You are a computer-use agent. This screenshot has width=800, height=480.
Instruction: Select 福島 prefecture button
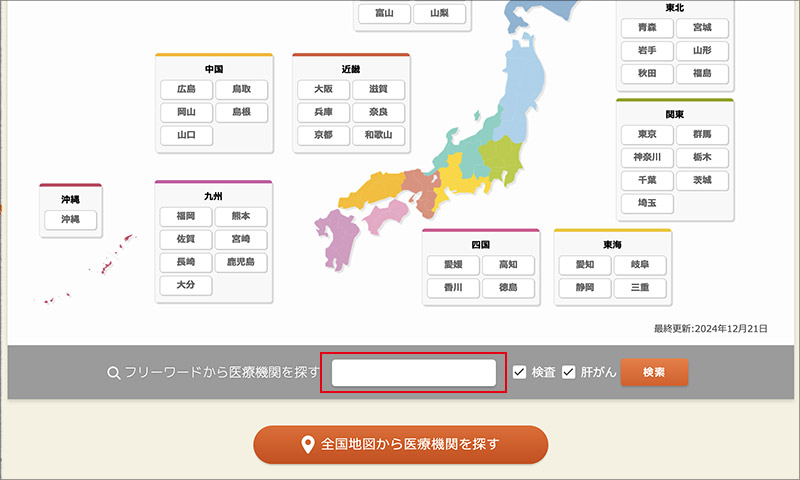702,74
